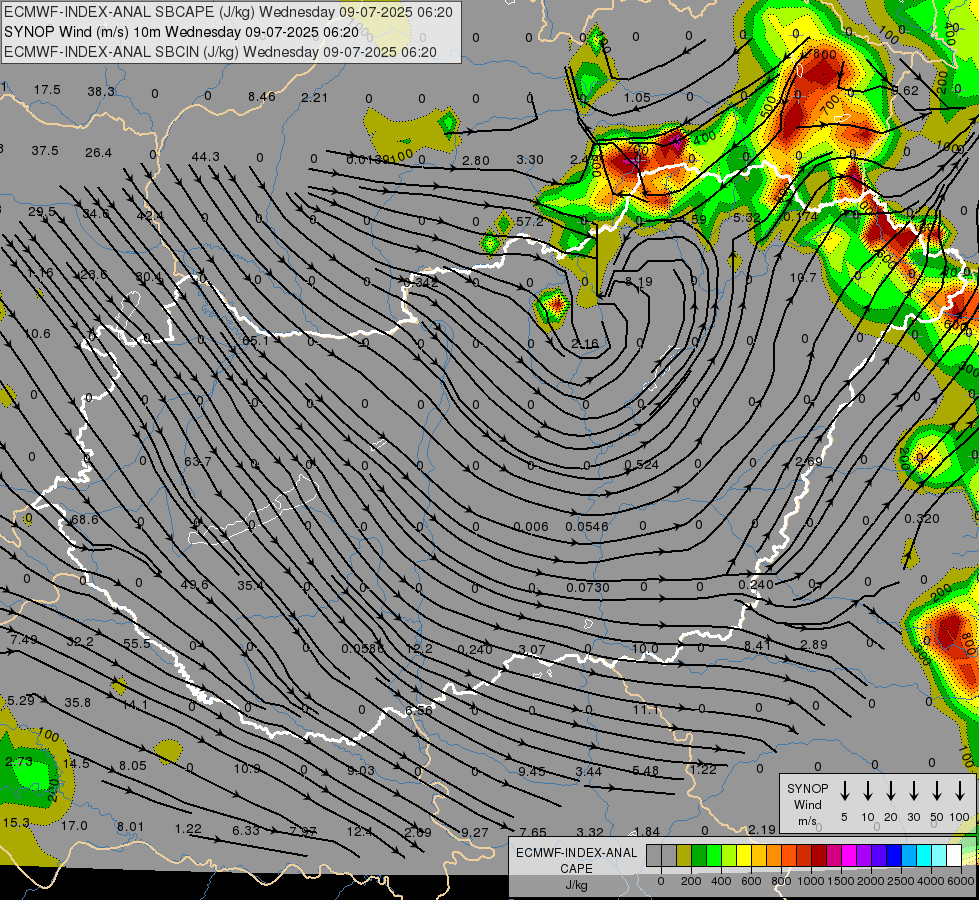Click the map value '8.41'
The image size is (979, 900).
(x=758, y=645)
